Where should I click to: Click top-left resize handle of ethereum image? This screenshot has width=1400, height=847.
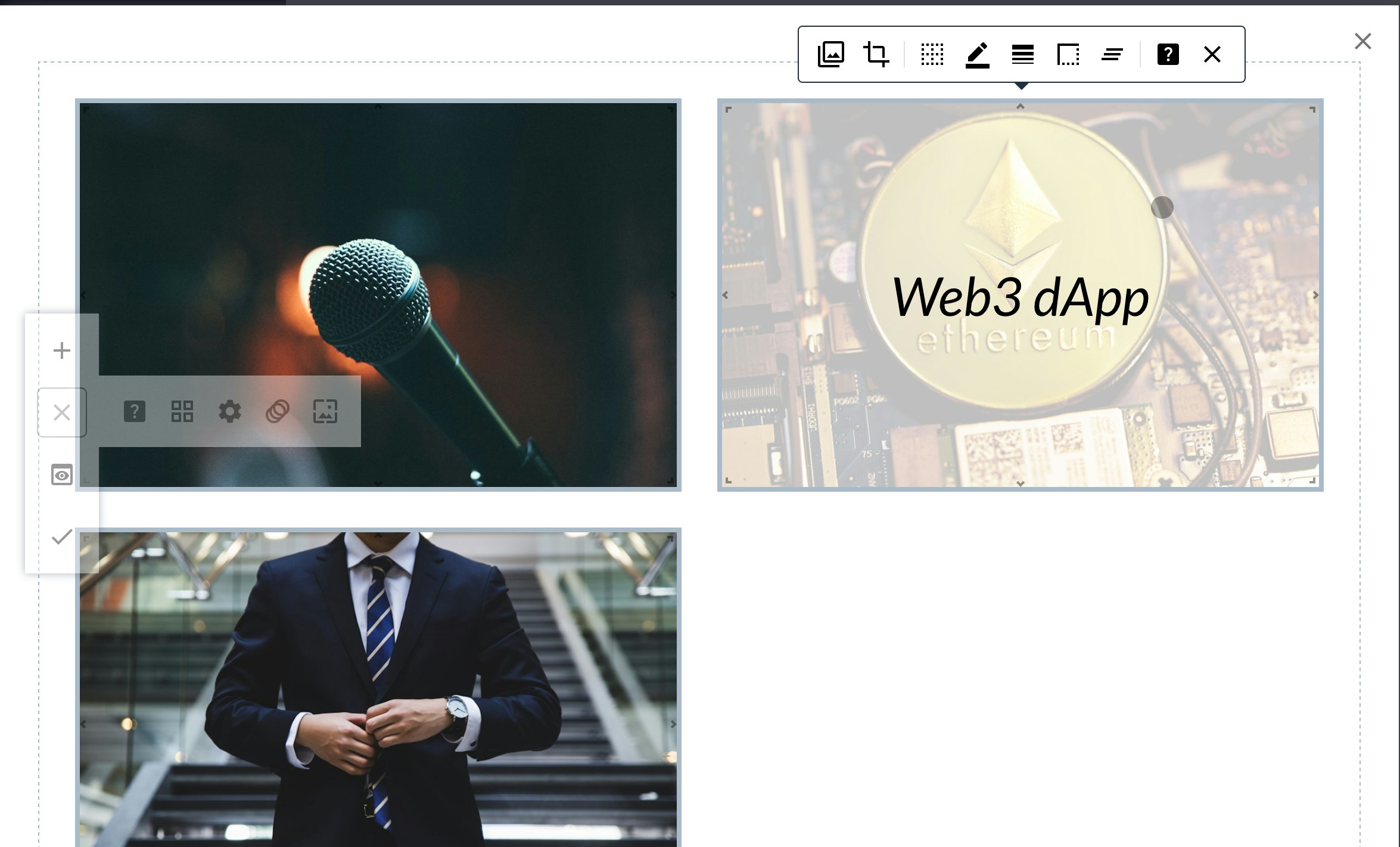pyautogui.click(x=728, y=109)
